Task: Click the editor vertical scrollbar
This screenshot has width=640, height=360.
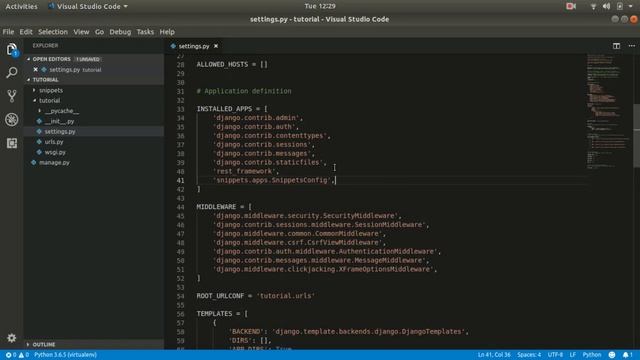Action: click(x=636, y=136)
